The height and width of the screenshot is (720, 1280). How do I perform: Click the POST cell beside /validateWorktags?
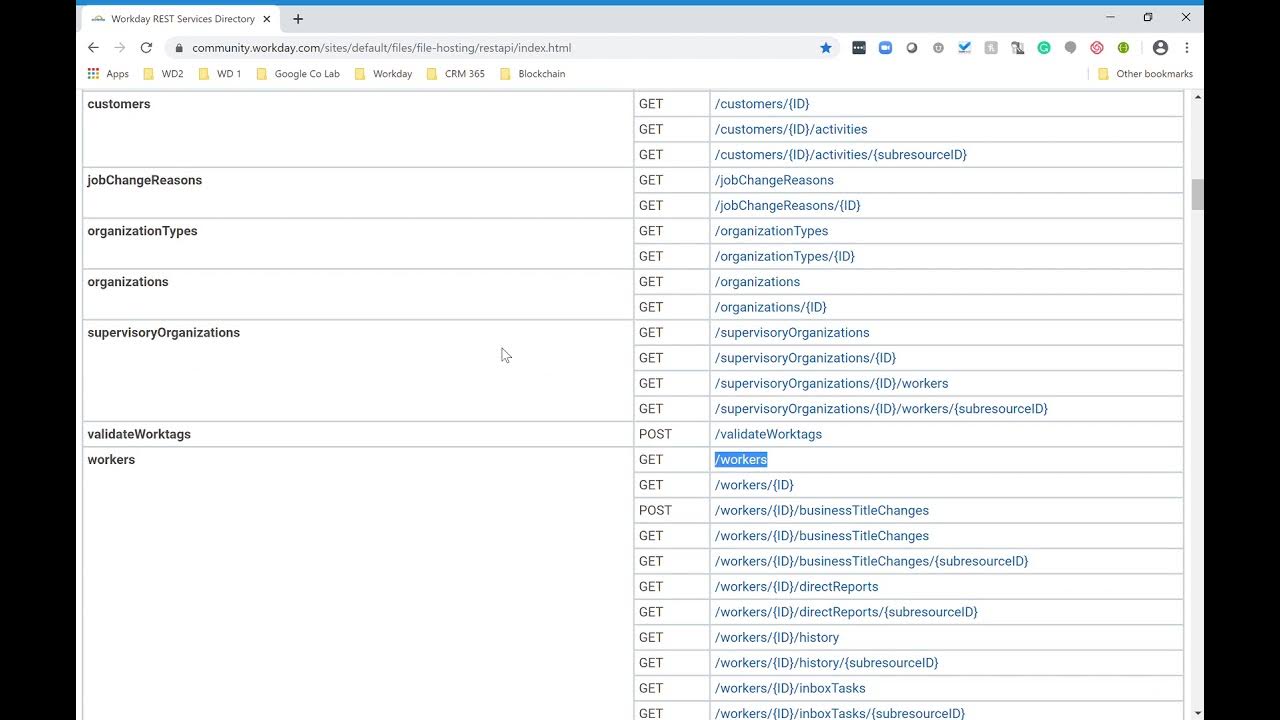pyautogui.click(x=672, y=434)
